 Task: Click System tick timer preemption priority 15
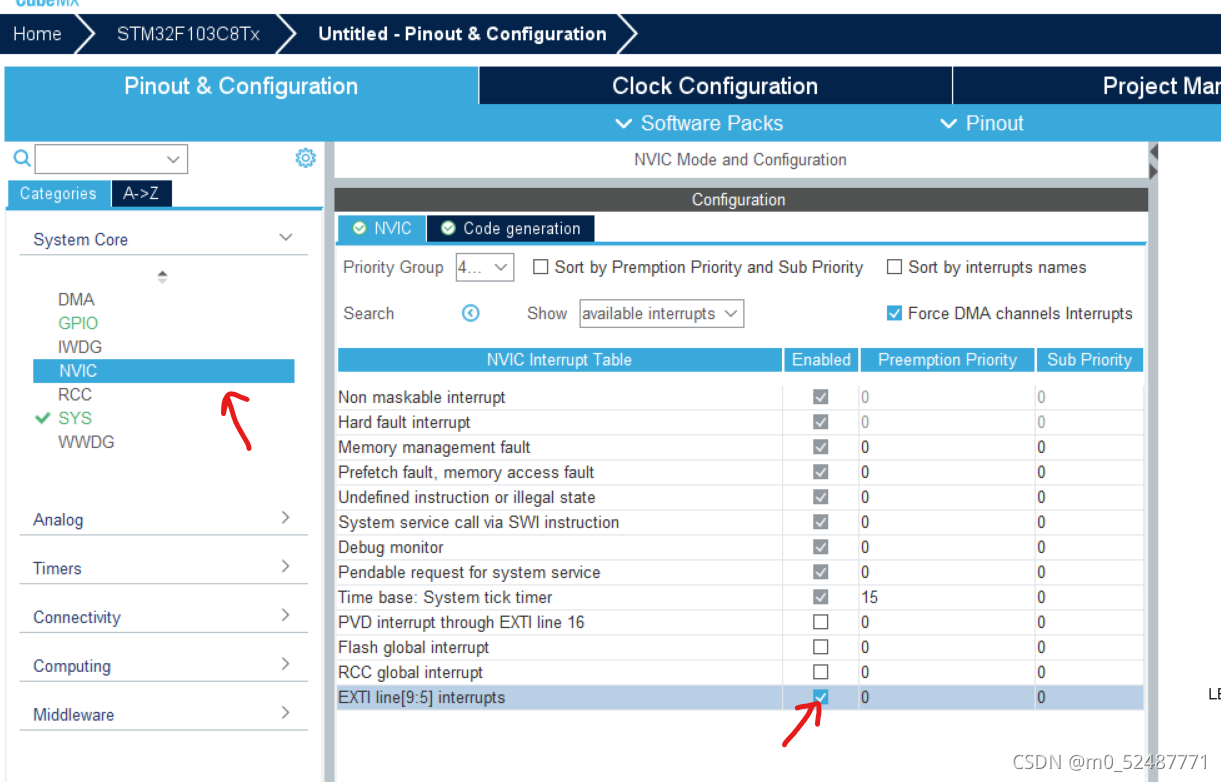(946, 597)
